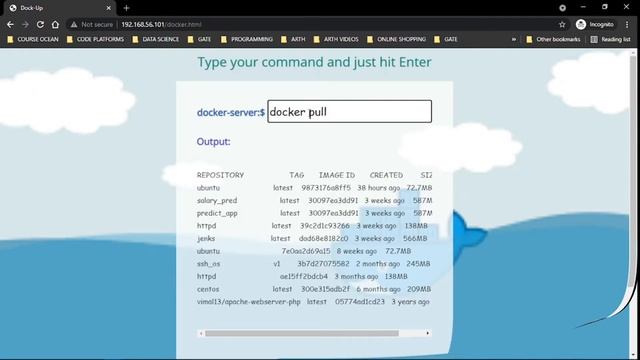The height and width of the screenshot is (360, 640).
Task: Open the browser home page icon
Action: 55,24
